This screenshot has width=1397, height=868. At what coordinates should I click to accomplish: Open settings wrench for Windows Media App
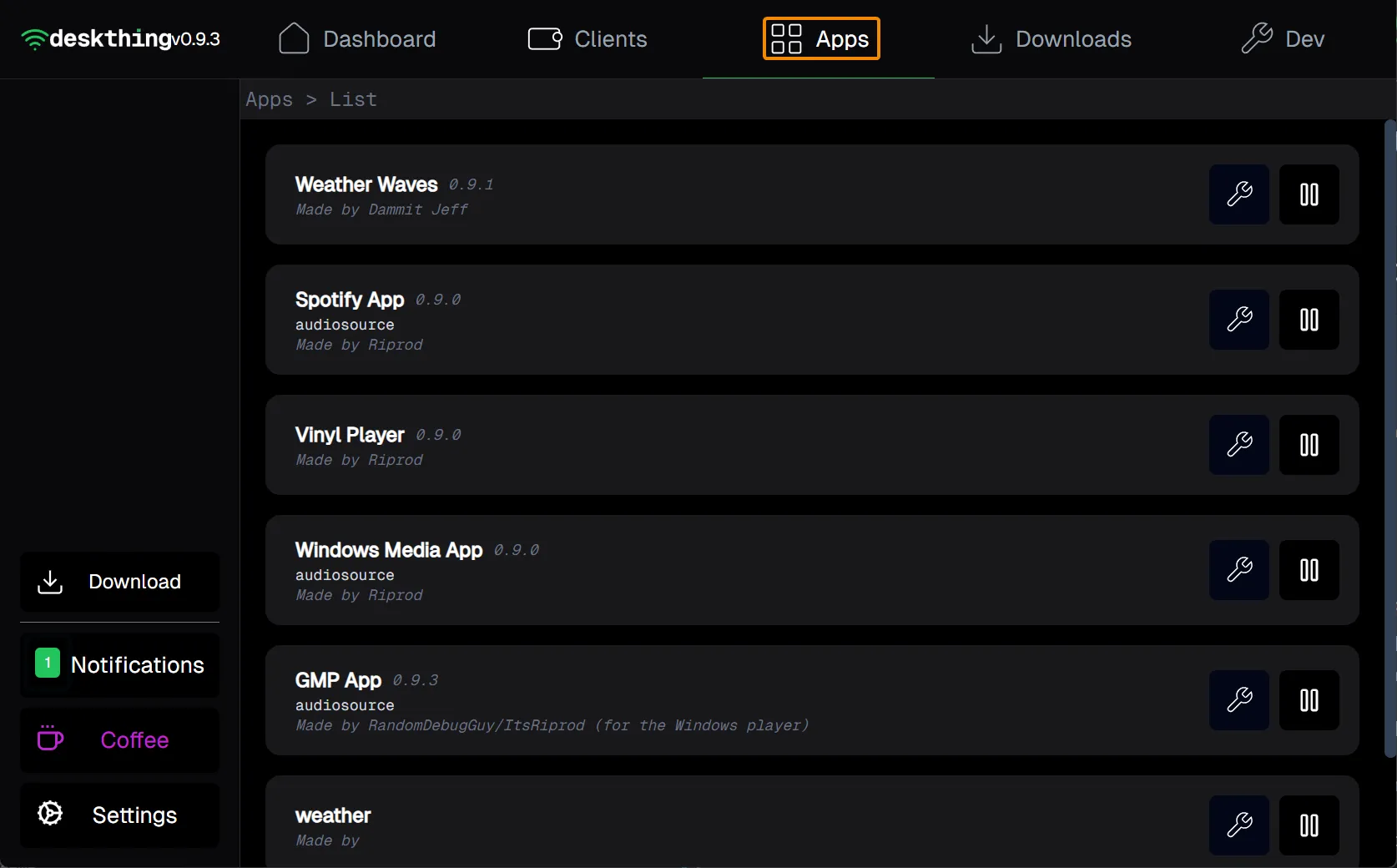(1239, 570)
